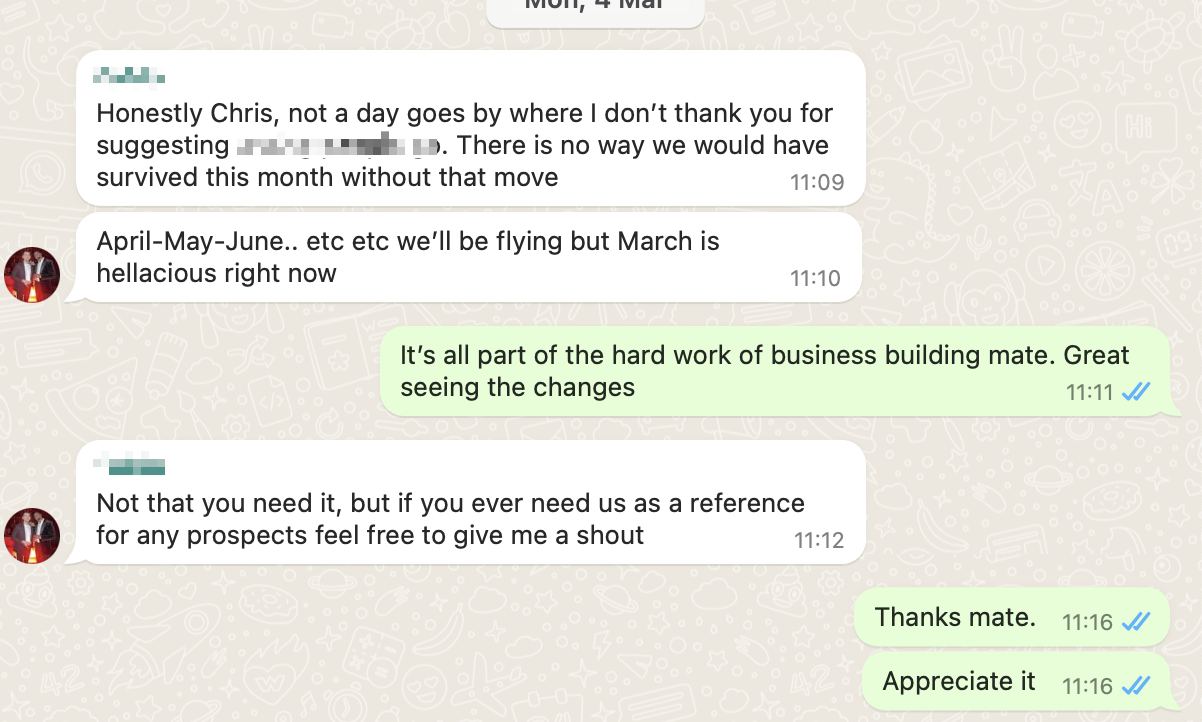
Task: Click the profile avatar beside the April-May-June message
Action: 33,274
